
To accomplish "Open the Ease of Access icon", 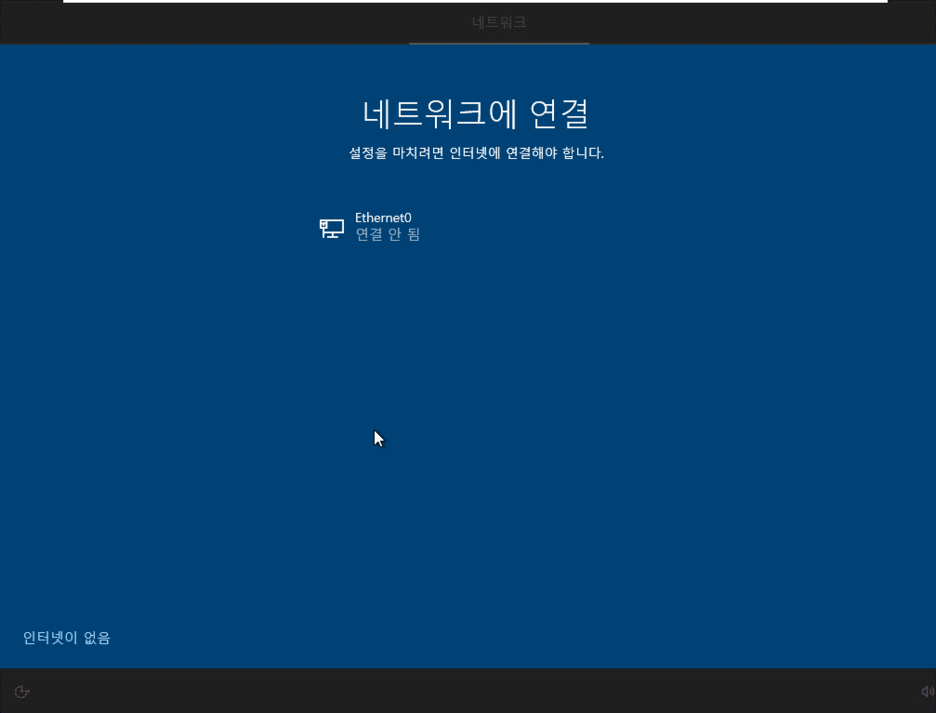I will [21, 692].
